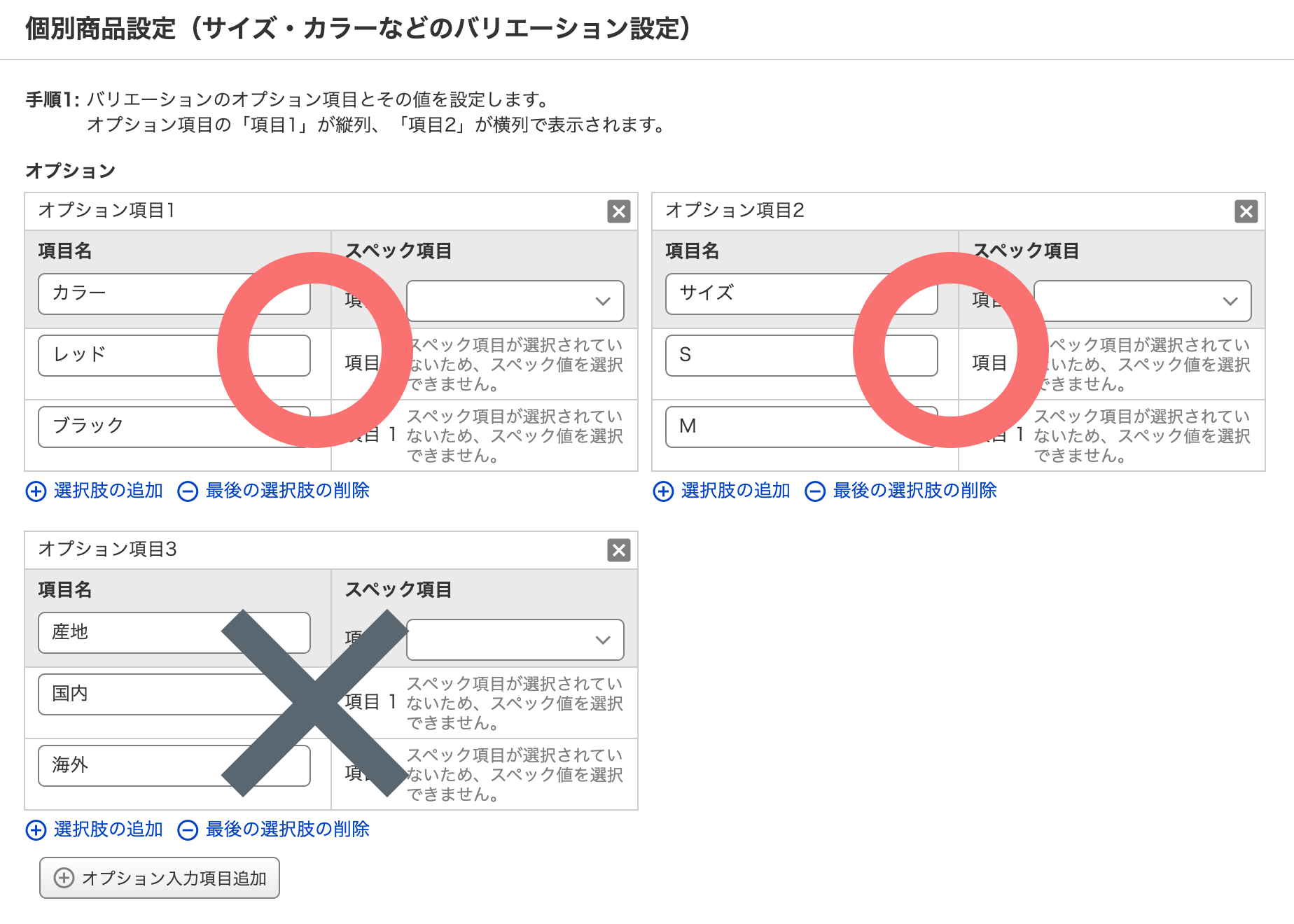Click the 手順1 instruction text
Image resolution: width=1294 pixels, height=924 pixels.
pos(346,112)
